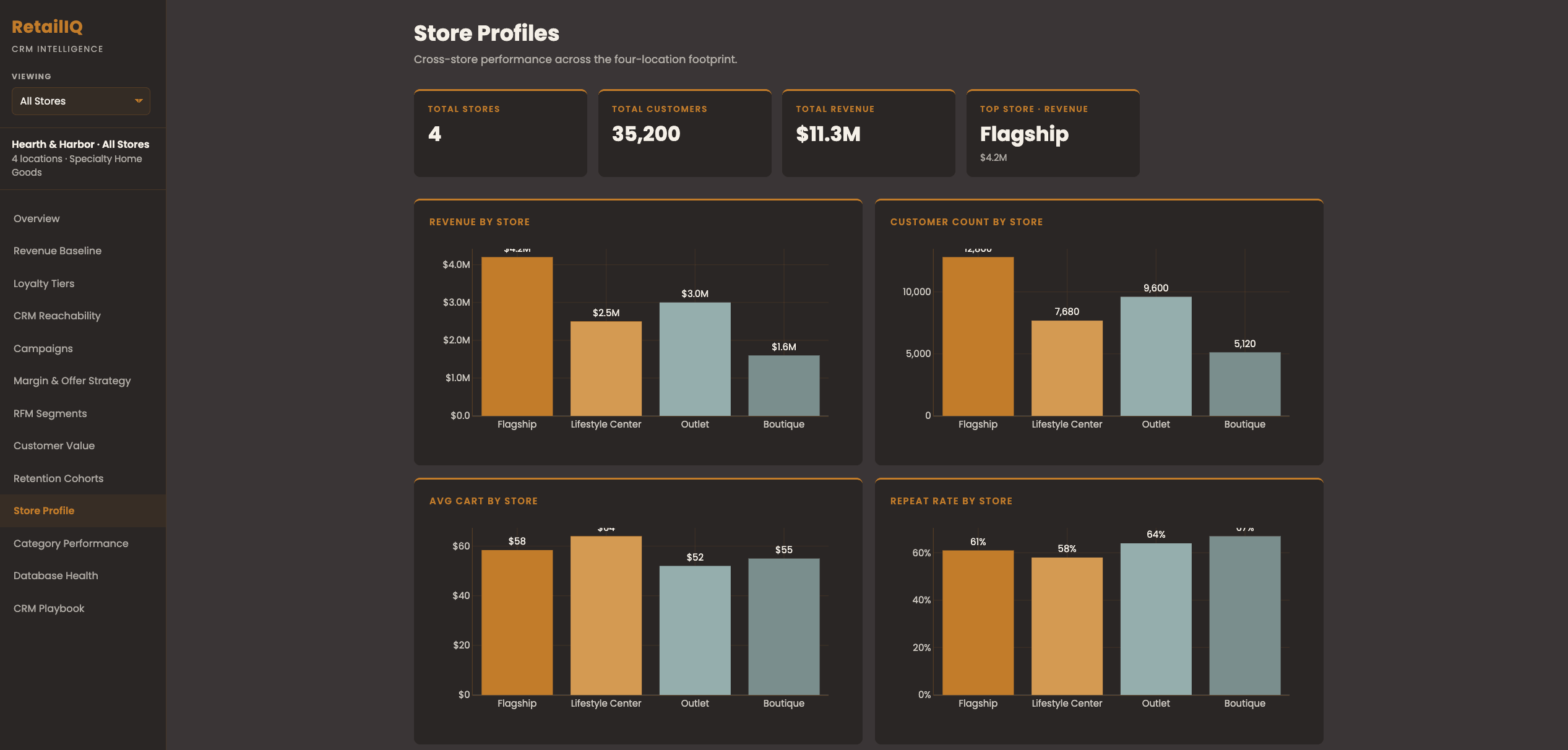Click Outlet $52 avg cart bar
This screenshot has width=1568, height=750.
695,630
